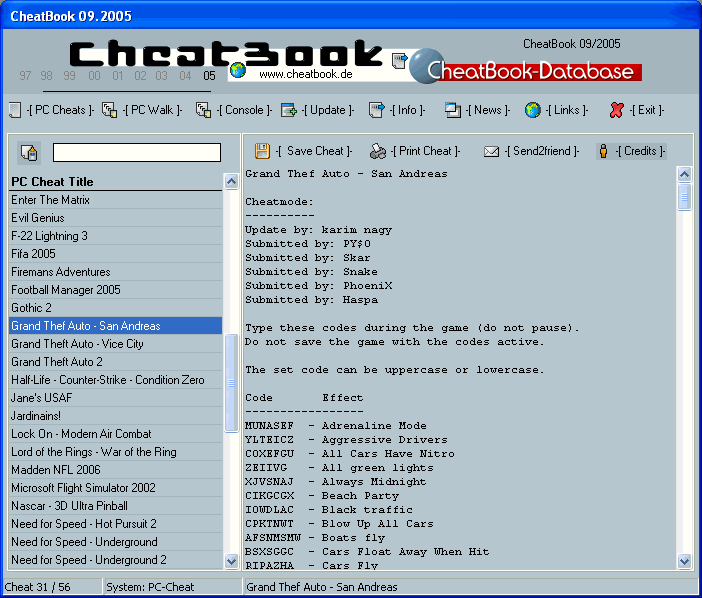Select year 04 in the year strip
The height and width of the screenshot is (598, 702).
click(x=185, y=76)
